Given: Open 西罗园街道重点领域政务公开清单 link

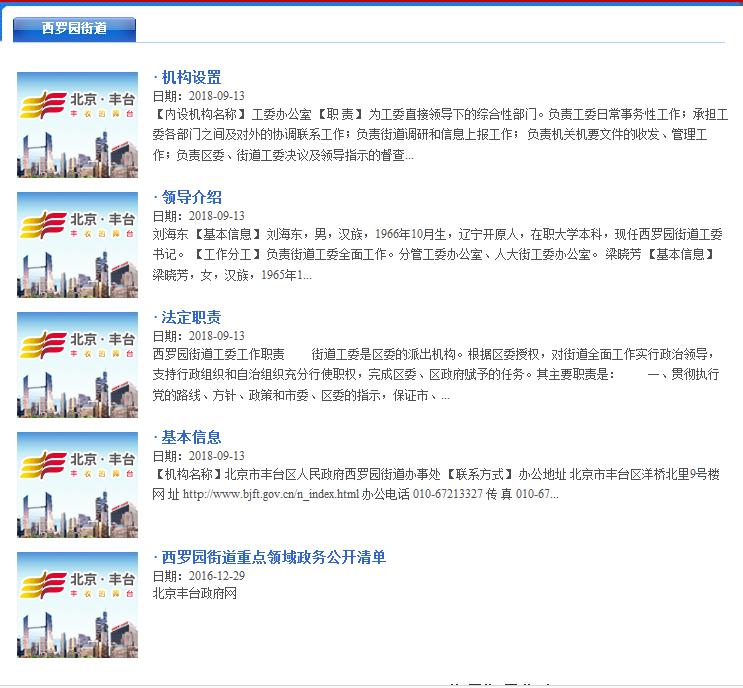Looking at the screenshot, I should click(x=273, y=558).
